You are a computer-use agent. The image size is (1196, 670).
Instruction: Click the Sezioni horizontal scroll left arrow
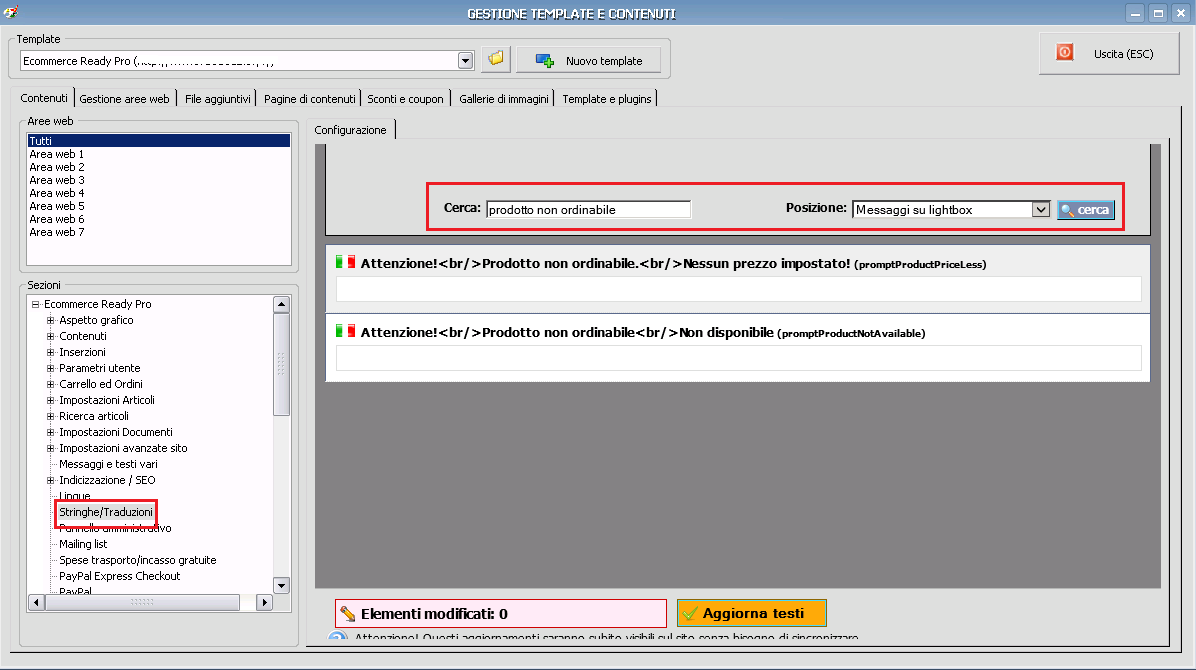pyautogui.click(x=36, y=602)
